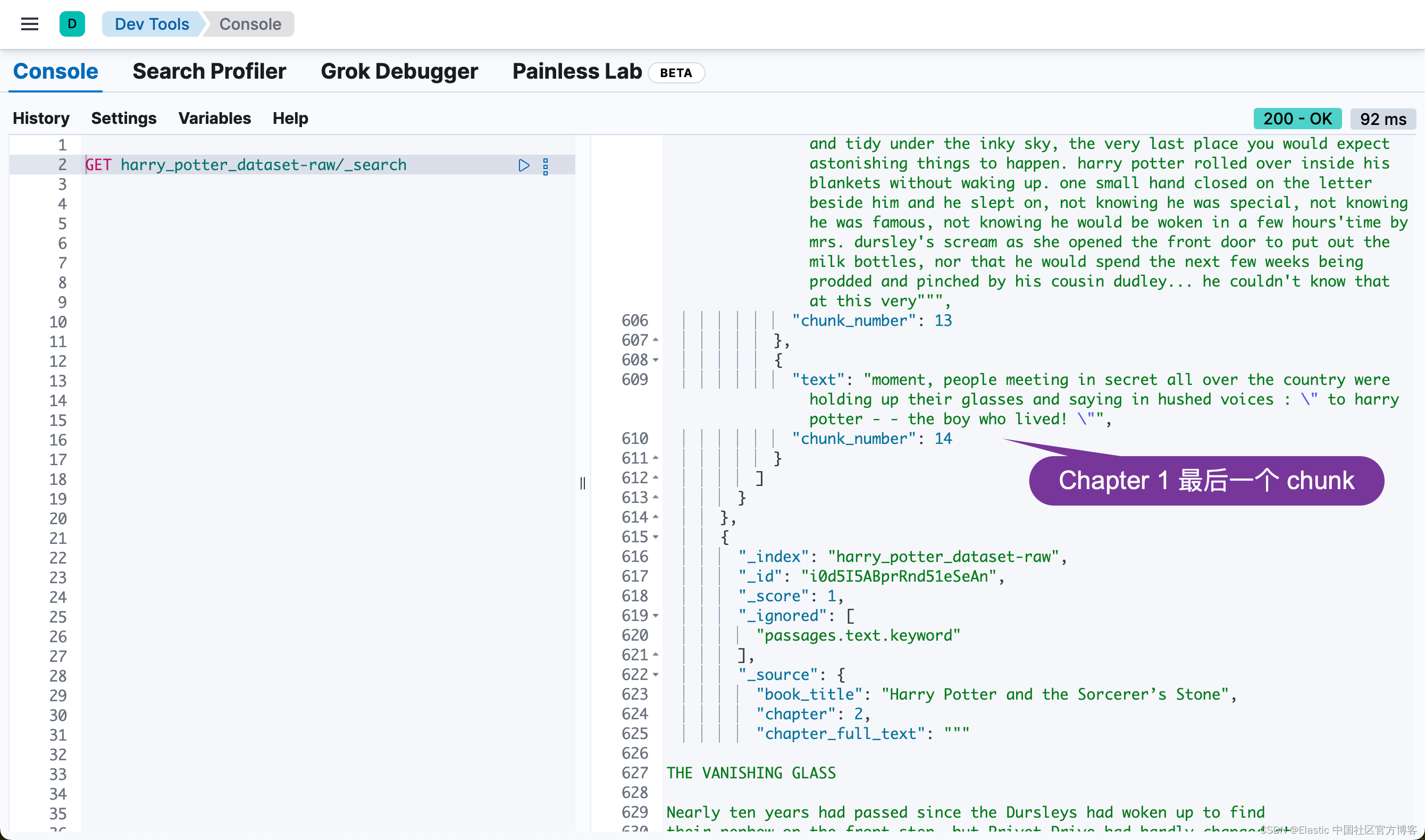Click the green D space avatar

click(72, 24)
